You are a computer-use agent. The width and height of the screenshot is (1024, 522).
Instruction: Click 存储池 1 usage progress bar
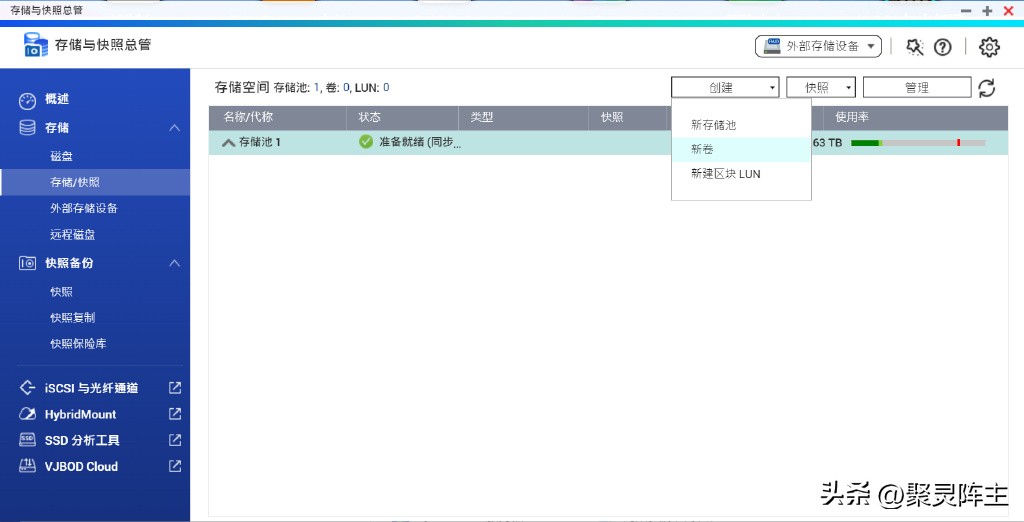coord(918,142)
